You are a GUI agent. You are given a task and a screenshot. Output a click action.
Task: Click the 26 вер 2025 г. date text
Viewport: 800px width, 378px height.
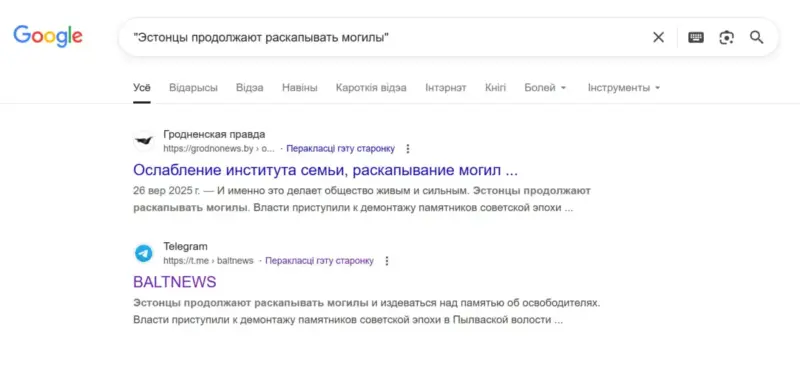(166, 191)
